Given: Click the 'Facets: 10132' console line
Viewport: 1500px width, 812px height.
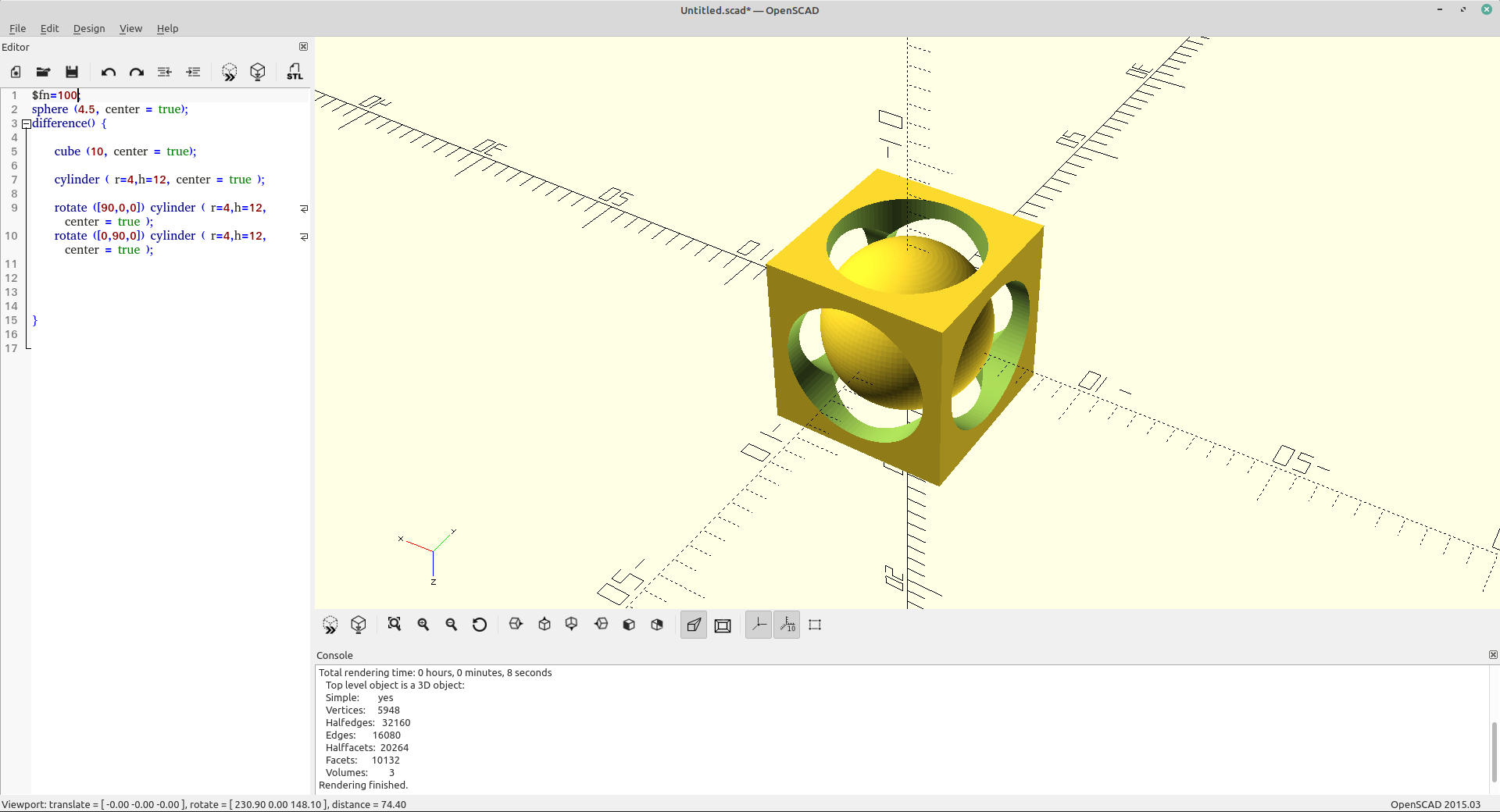Looking at the screenshot, I should click(x=362, y=760).
